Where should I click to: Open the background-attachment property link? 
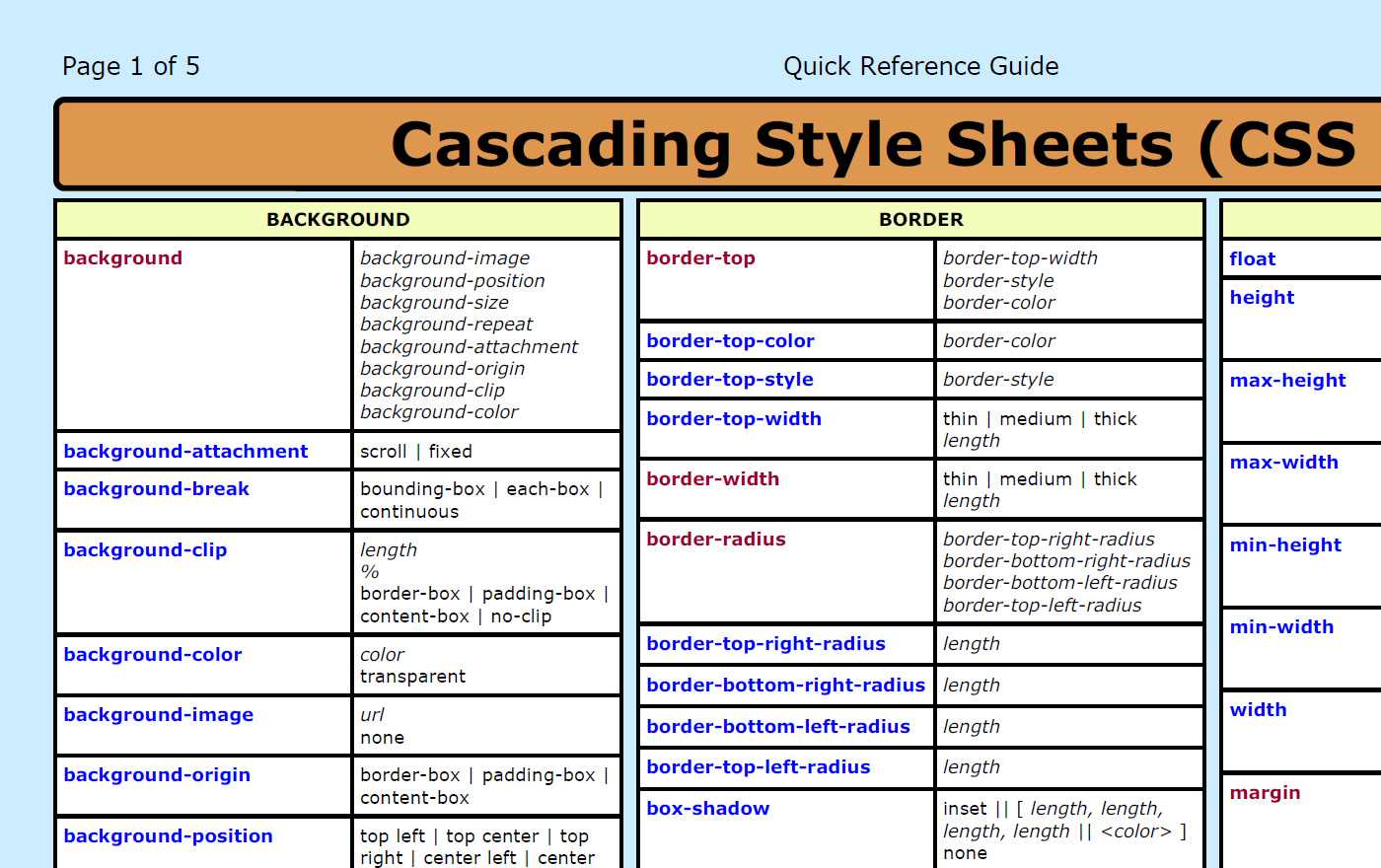point(185,452)
